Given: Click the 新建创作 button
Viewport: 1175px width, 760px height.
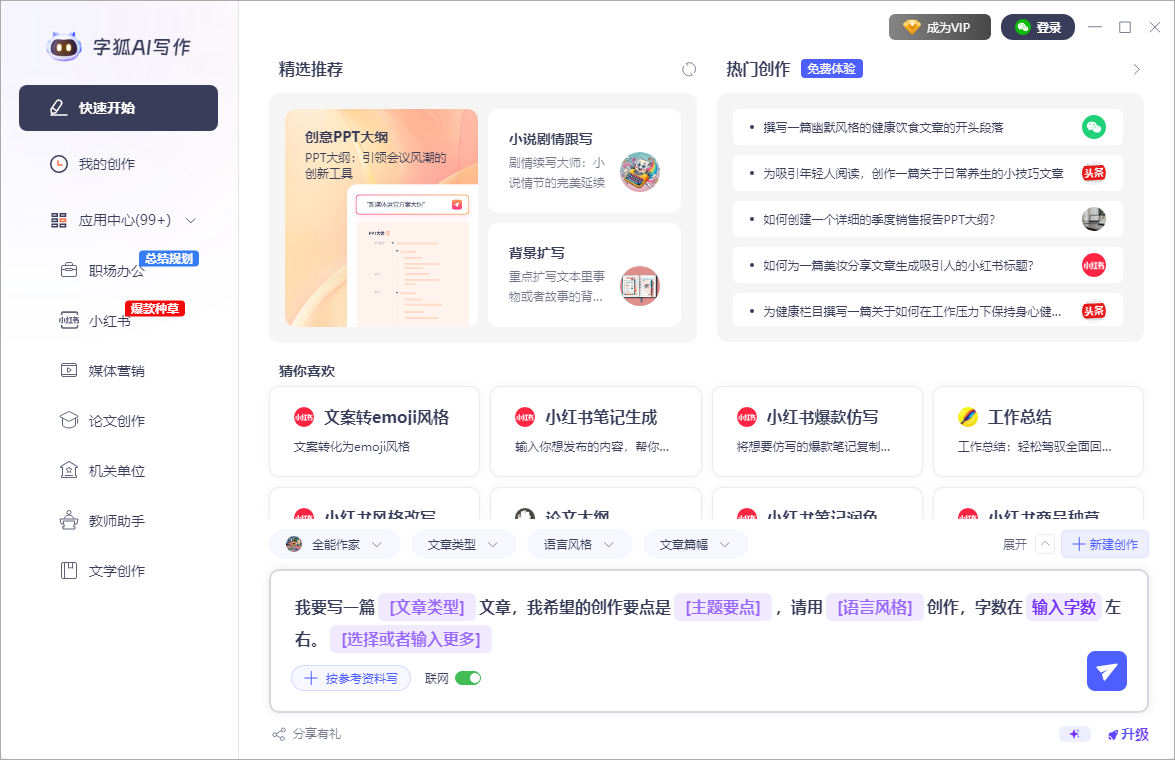Looking at the screenshot, I should click(x=1105, y=544).
